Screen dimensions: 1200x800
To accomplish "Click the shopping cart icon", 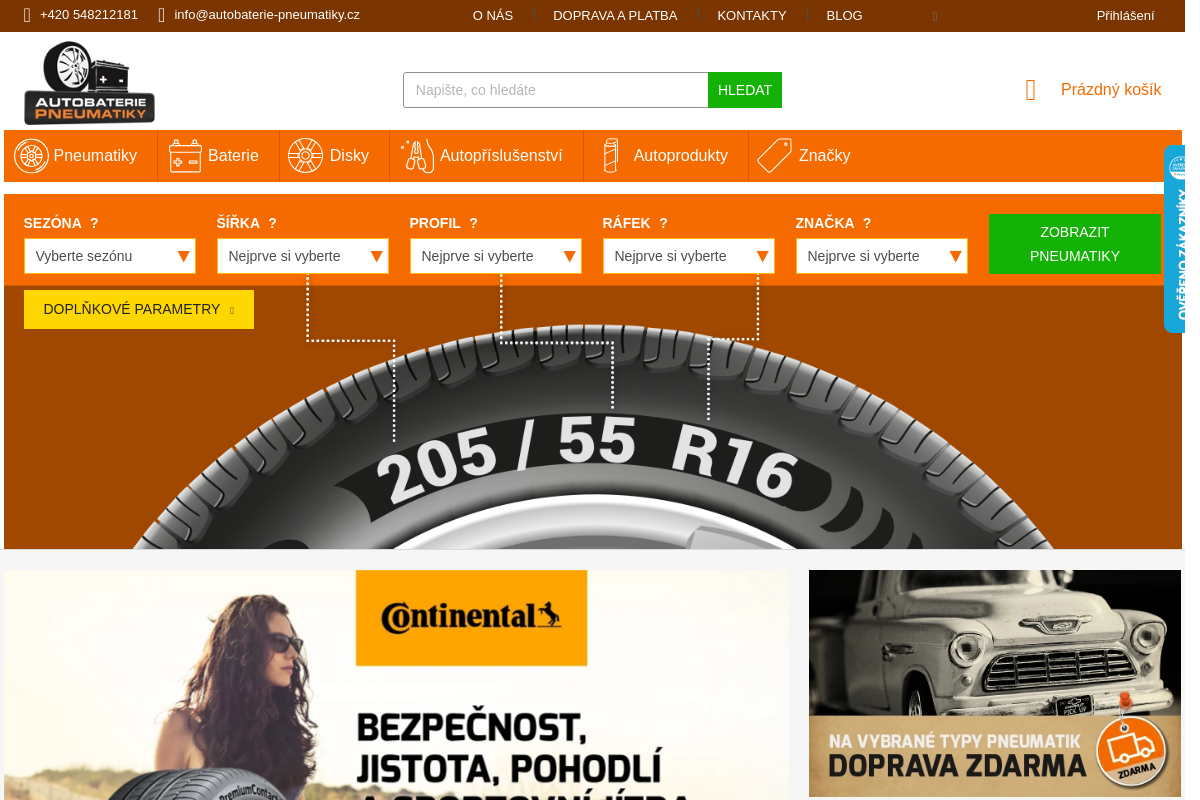I will pos(1031,90).
